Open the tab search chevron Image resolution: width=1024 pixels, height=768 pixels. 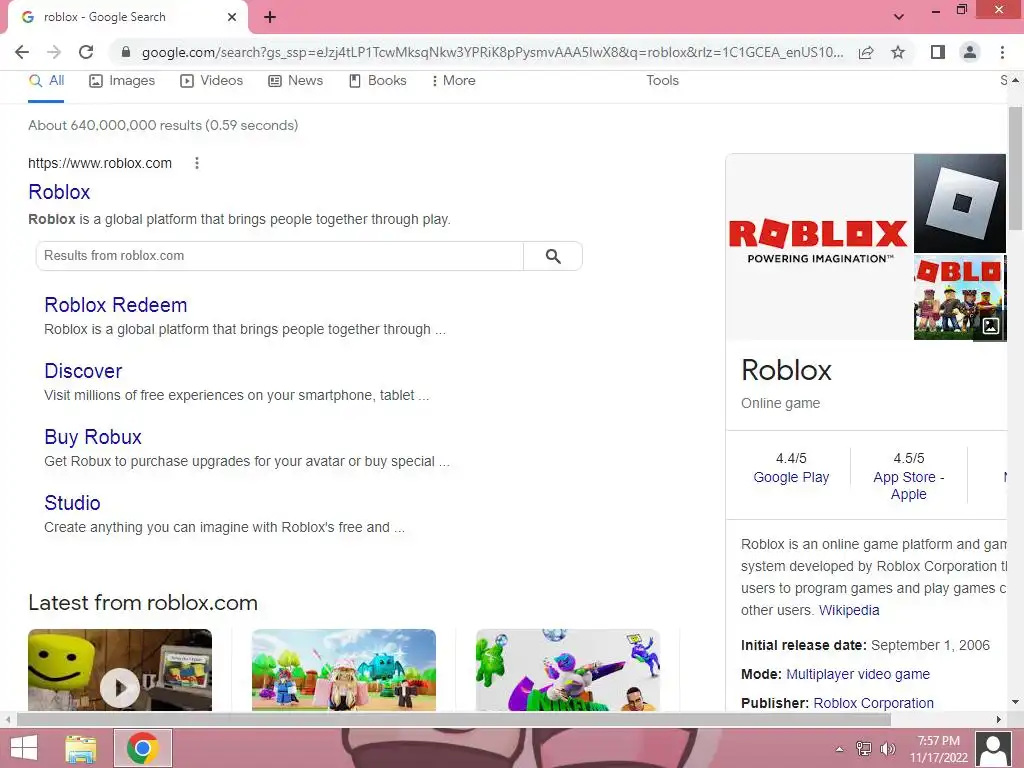pos(899,17)
